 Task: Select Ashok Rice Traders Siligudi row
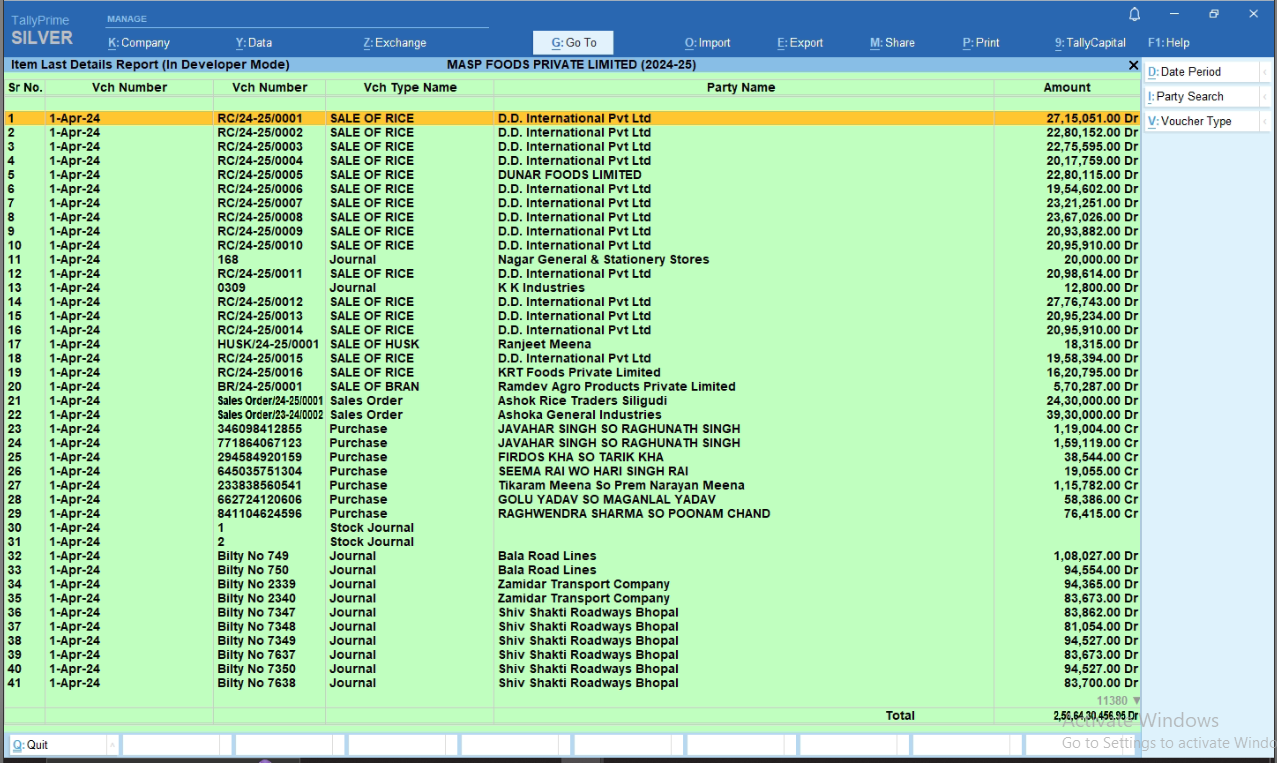tap(572, 401)
